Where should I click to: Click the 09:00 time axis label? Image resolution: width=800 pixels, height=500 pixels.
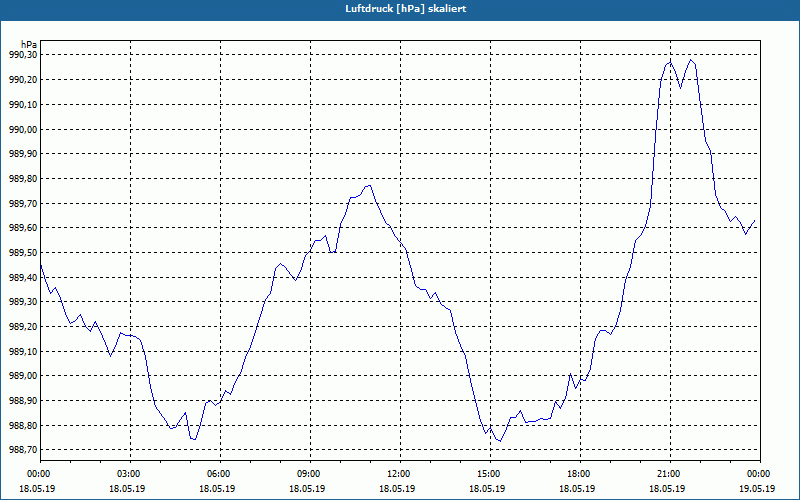point(310,474)
